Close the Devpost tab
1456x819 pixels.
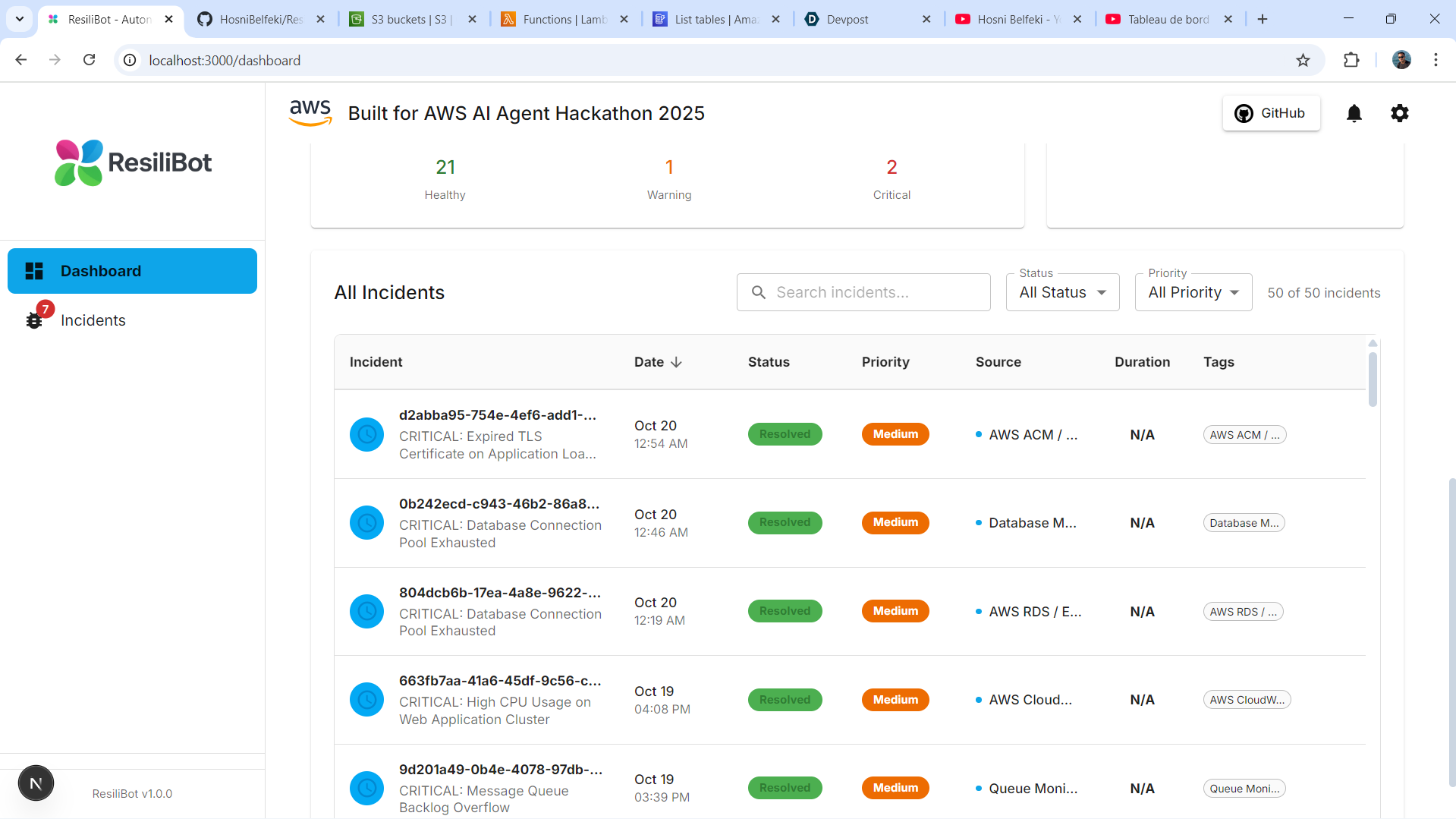926,19
